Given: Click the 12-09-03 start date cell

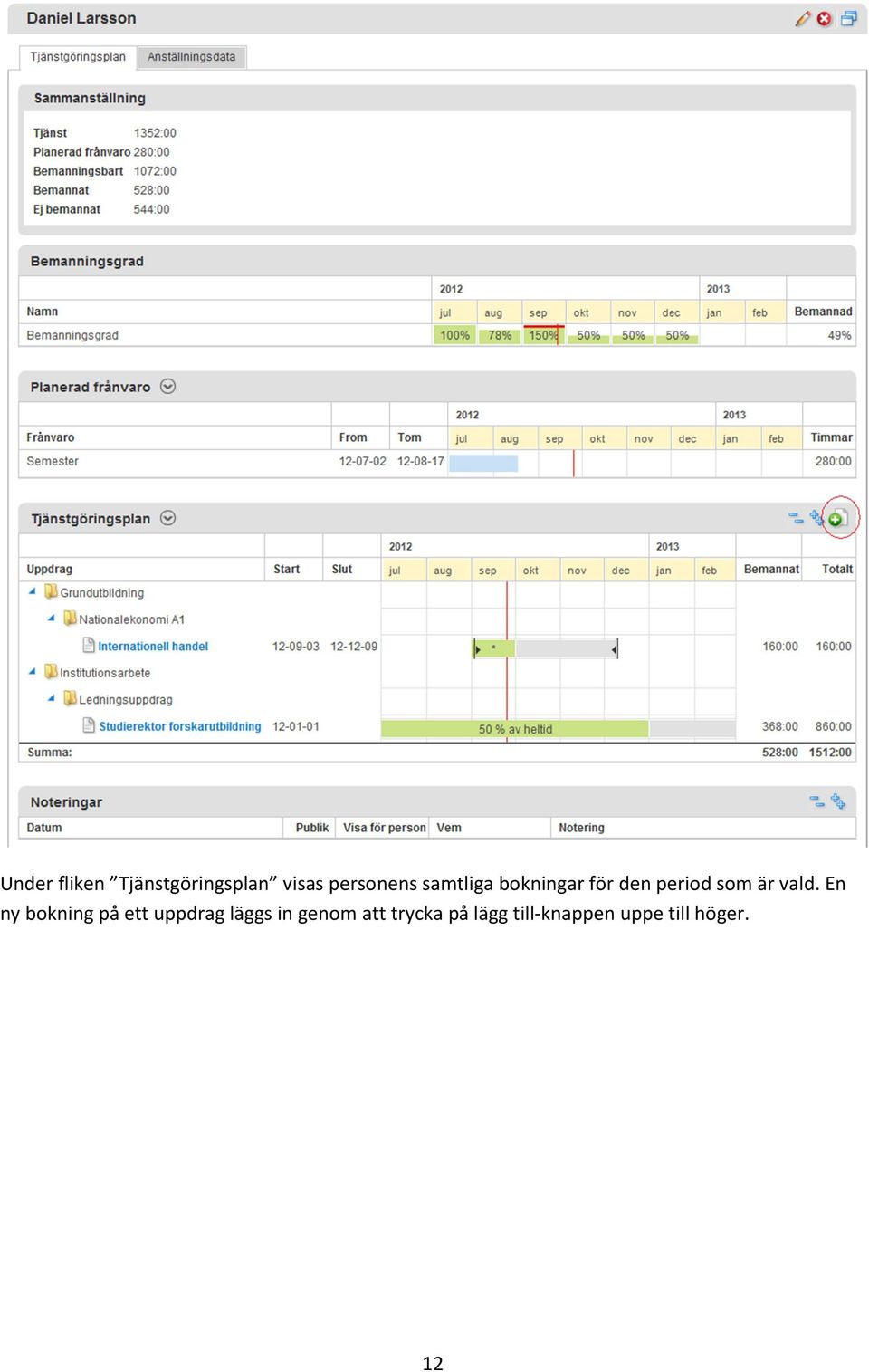Looking at the screenshot, I should click(296, 647).
